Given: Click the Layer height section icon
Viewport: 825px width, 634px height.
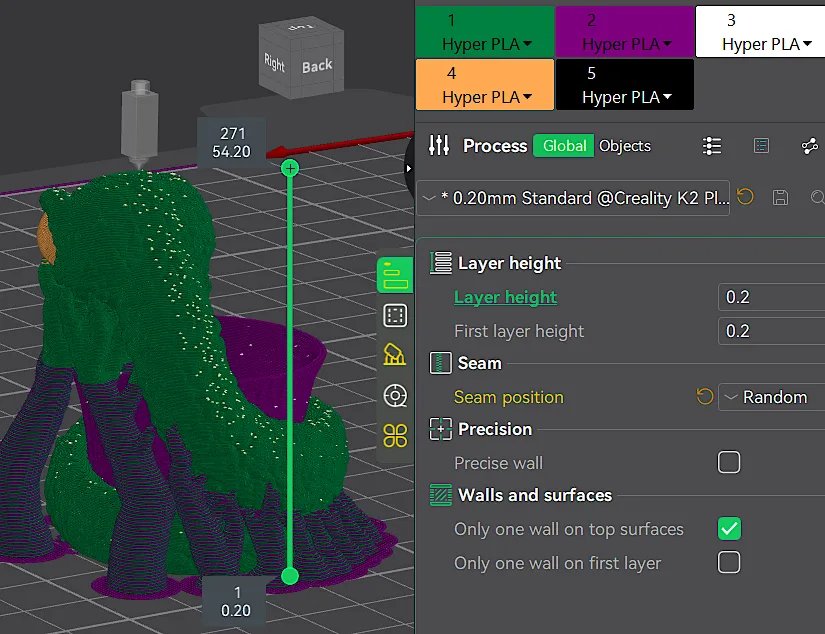Looking at the screenshot, I should click(x=441, y=263).
